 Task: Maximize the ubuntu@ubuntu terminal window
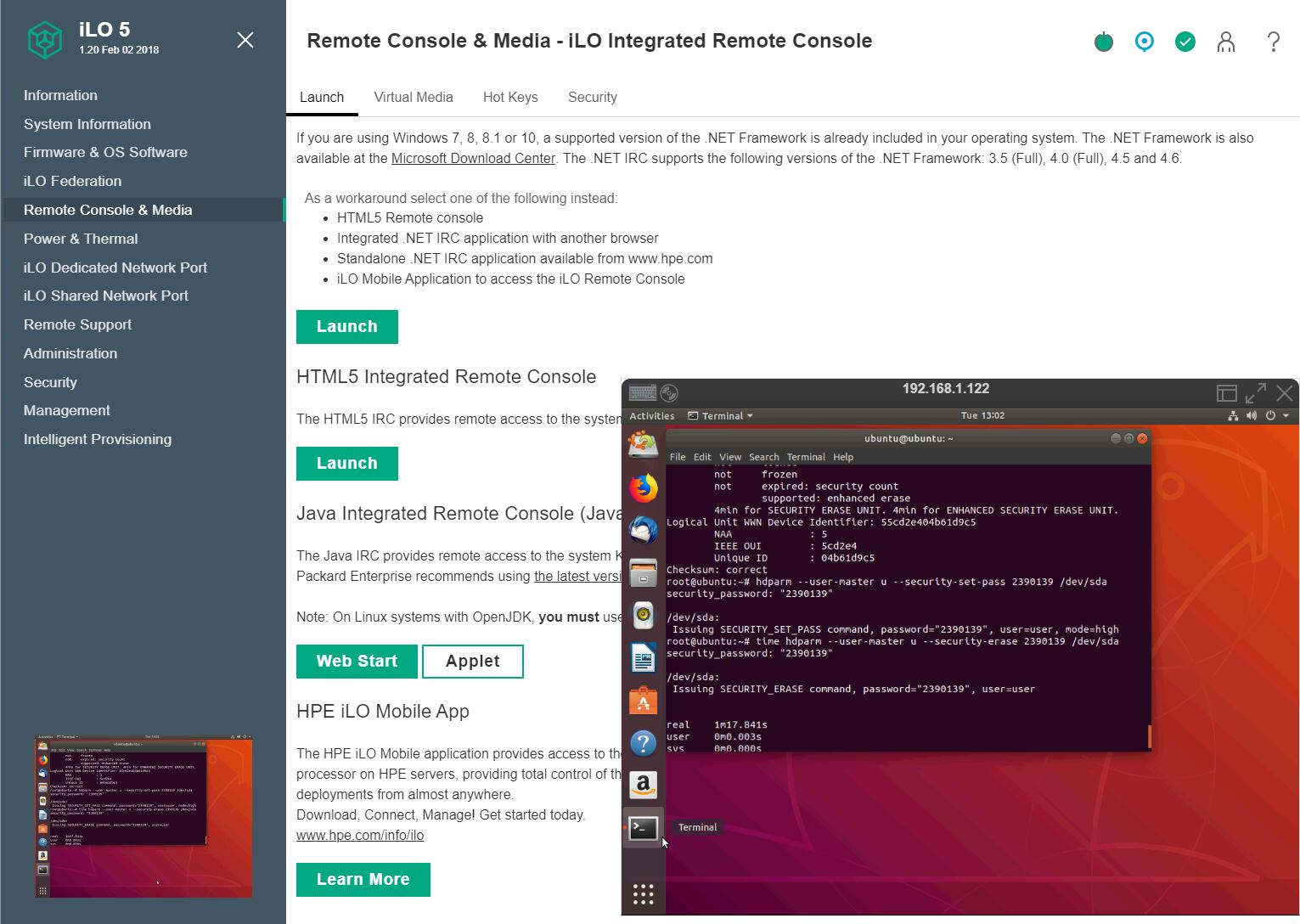tap(1128, 438)
